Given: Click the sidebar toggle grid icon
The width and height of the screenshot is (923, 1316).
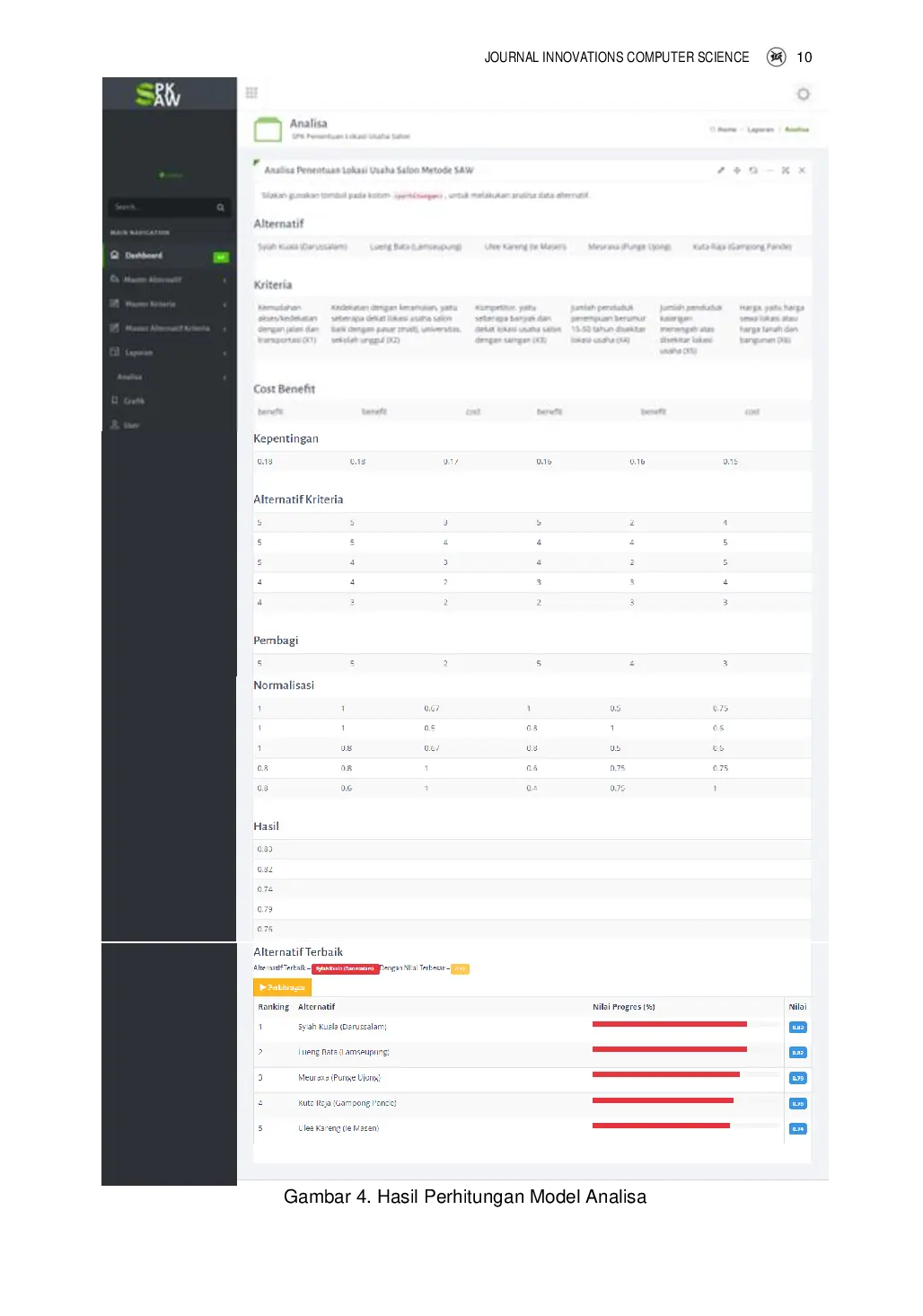Looking at the screenshot, I should point(251,93).
